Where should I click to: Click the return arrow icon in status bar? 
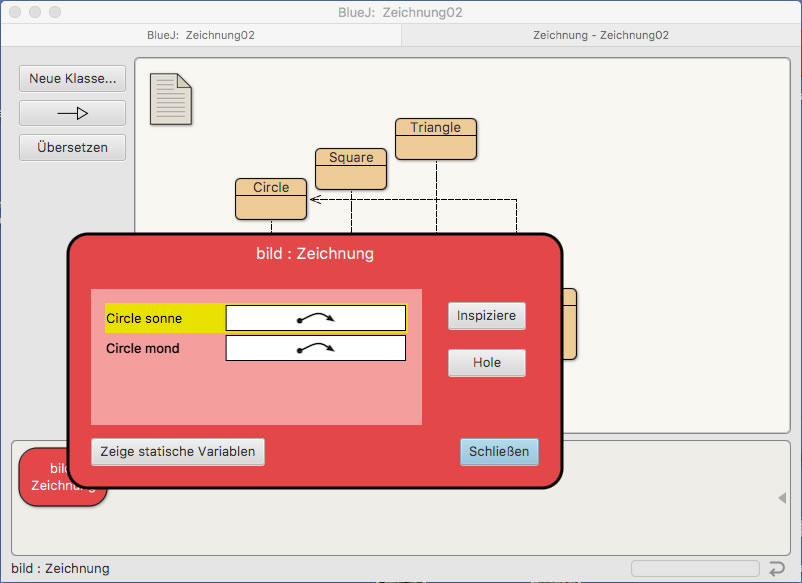776,569
